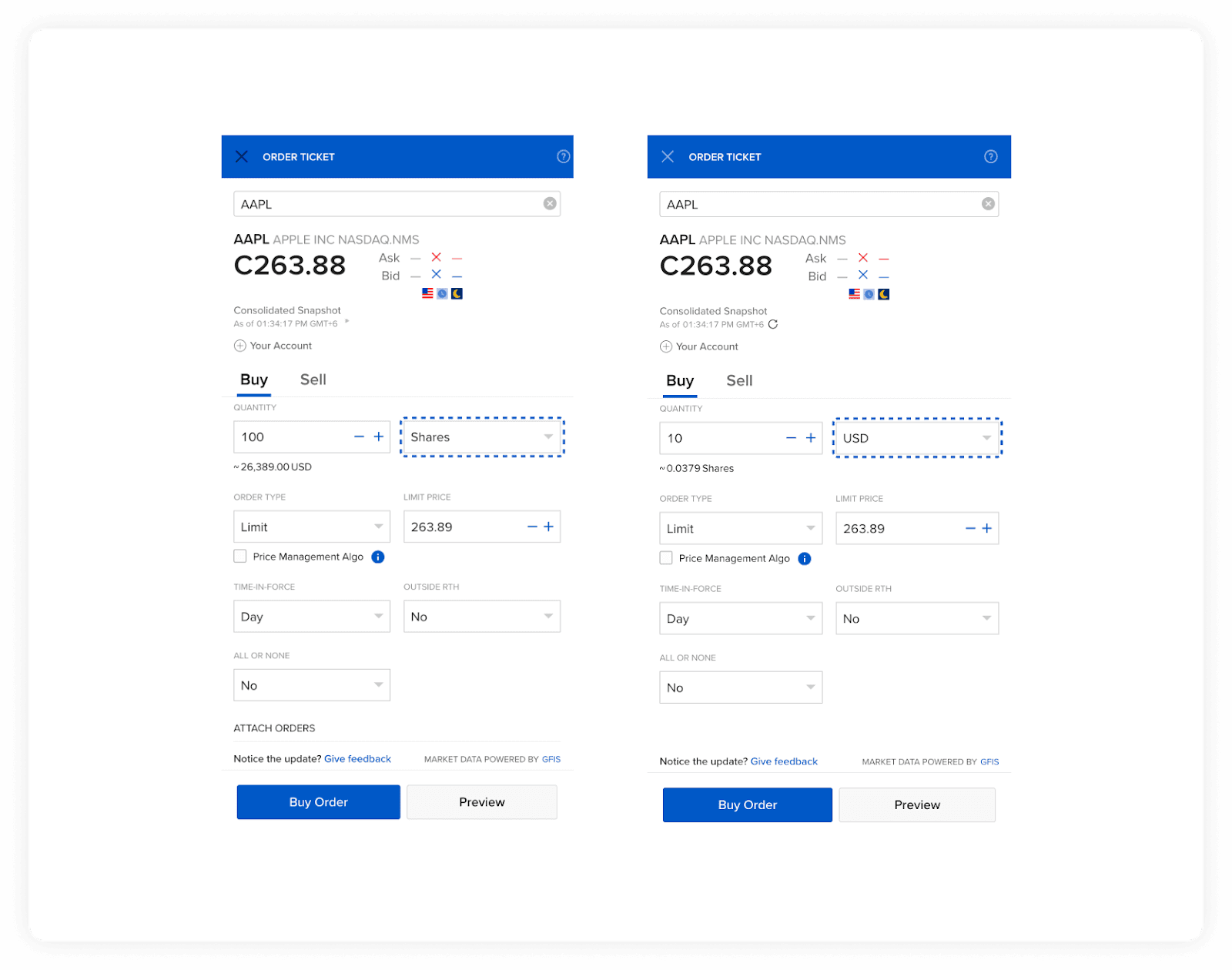The image size is (1232, 970).
Task: Click the clock session icon, left ticket
Action: tap(442, 293)
